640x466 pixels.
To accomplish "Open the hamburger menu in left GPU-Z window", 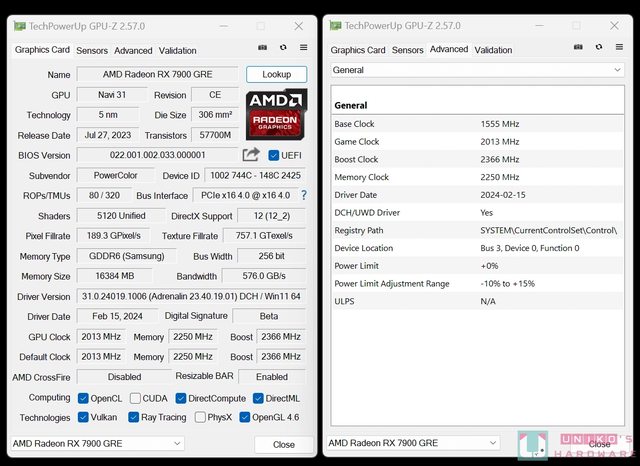I will 303,47.
